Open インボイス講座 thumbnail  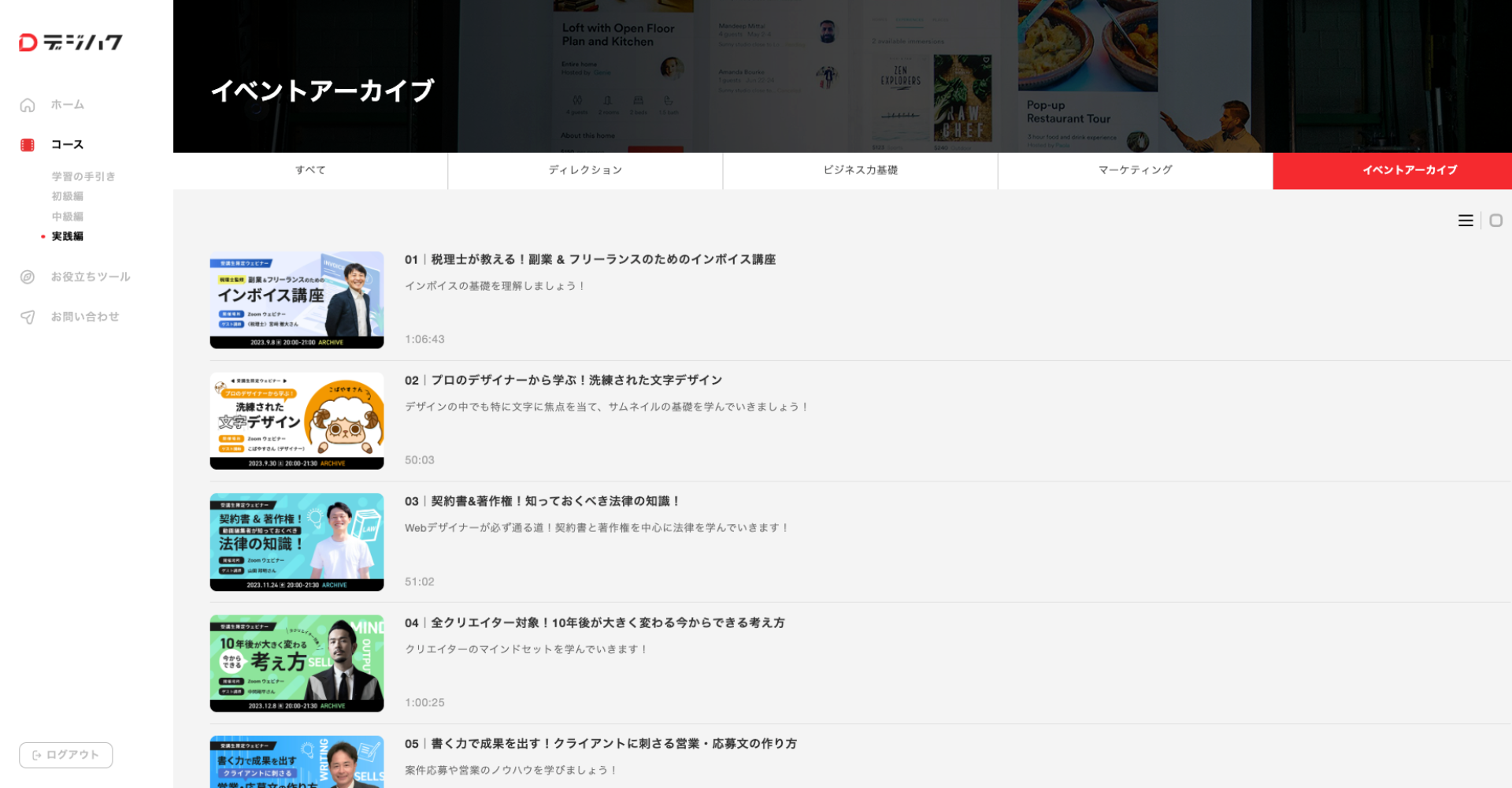297,300
